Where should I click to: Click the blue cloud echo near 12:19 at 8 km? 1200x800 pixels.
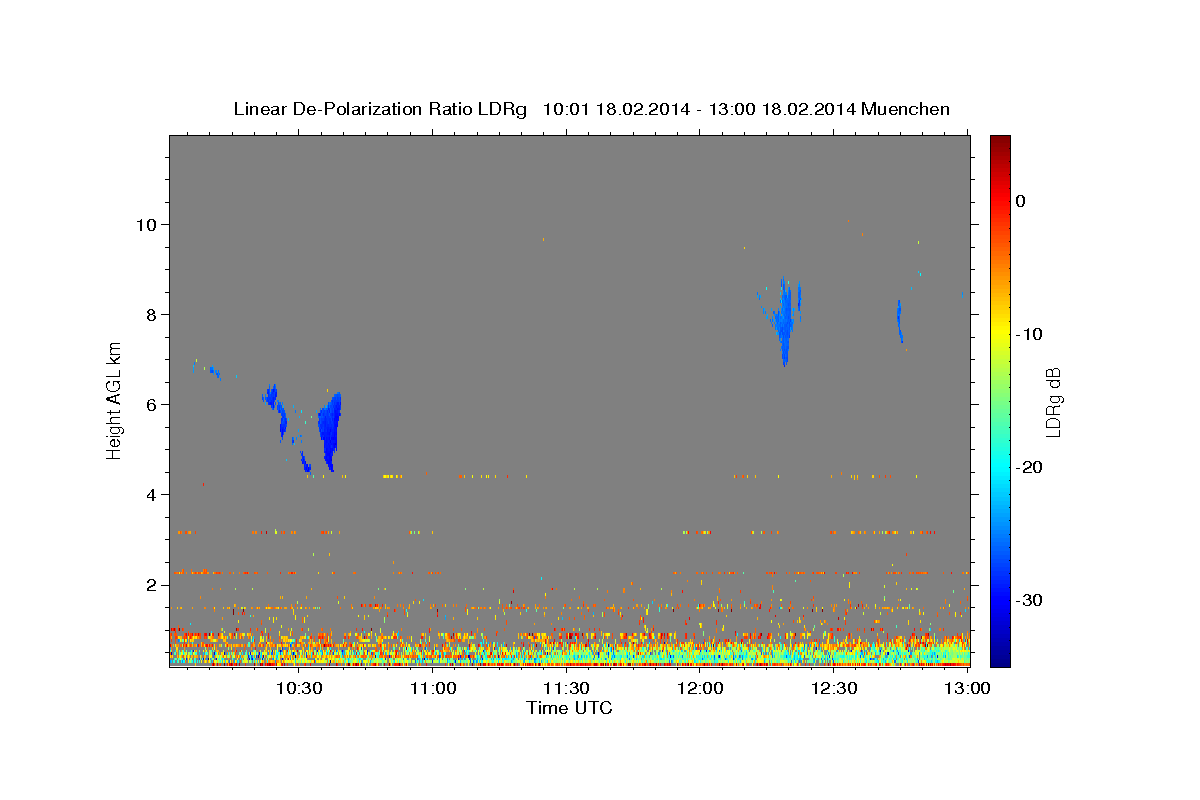(786, 320)
